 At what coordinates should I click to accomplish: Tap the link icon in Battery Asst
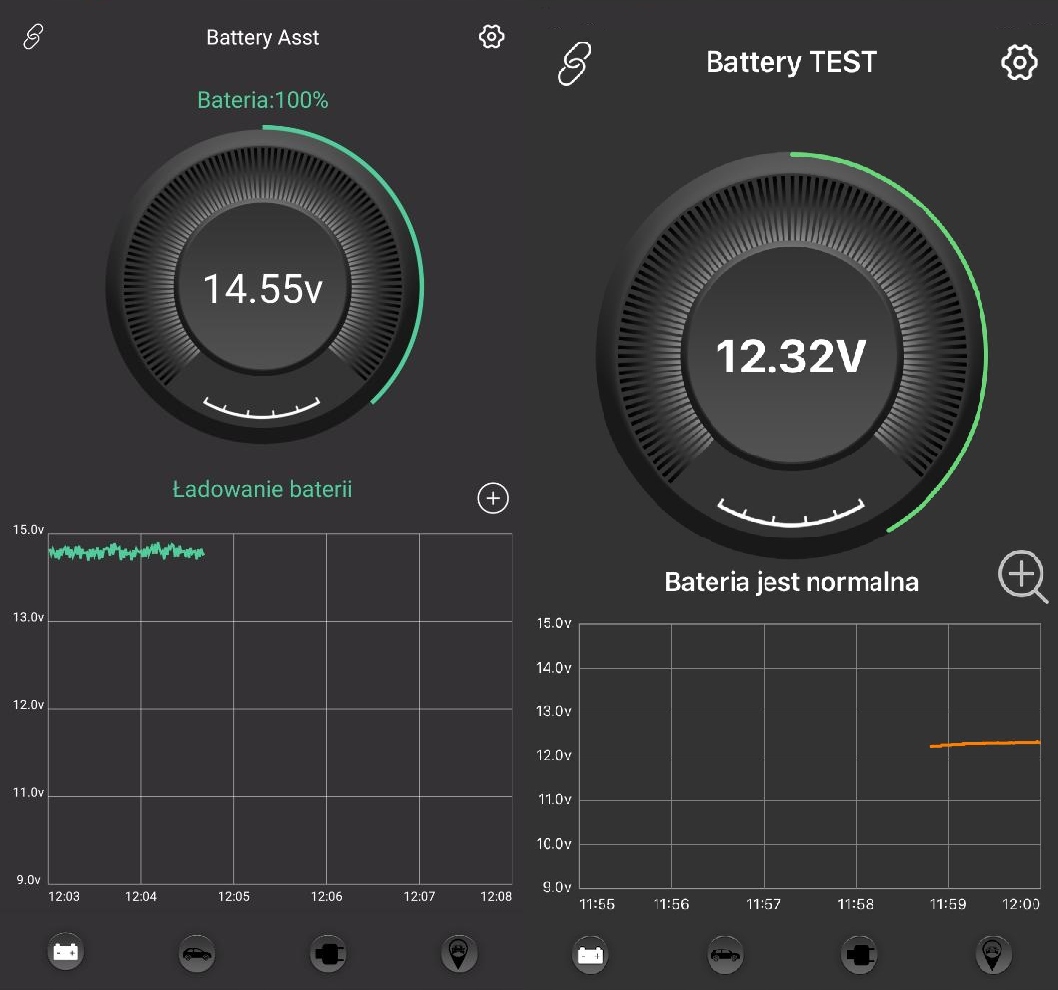point(33,36)
